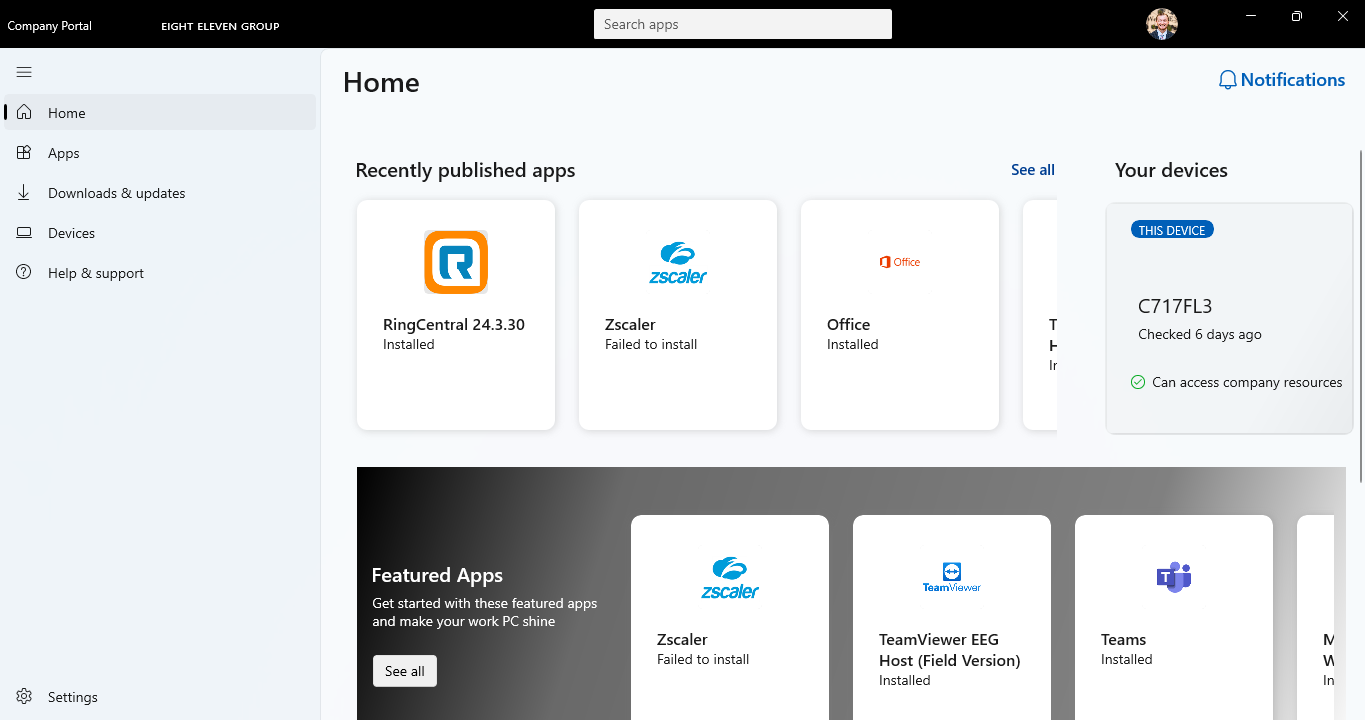
Task: Click the Microsoft Teams logo icon
Action: [1174, 577]
